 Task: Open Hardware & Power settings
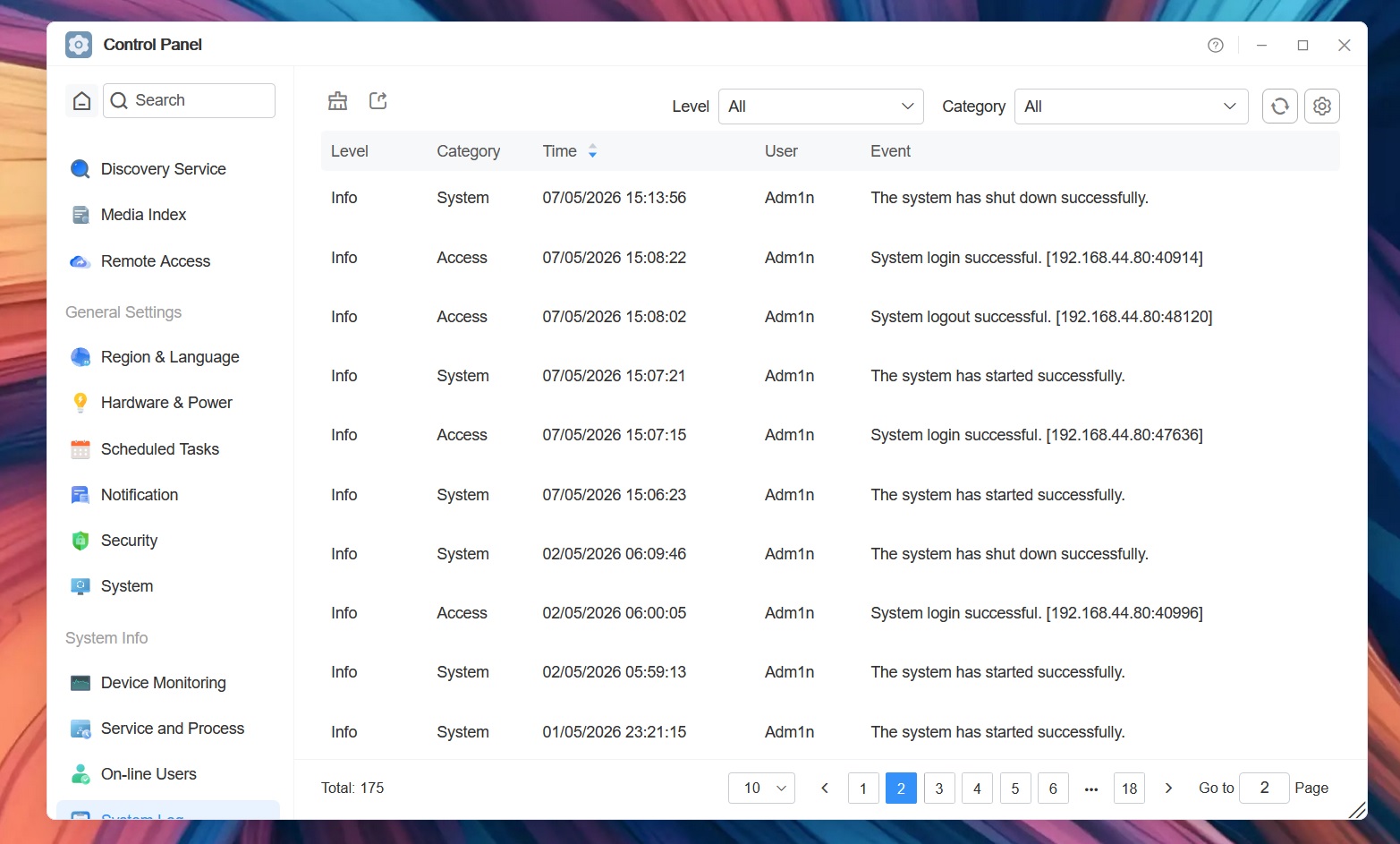pyautogui.click(x=166, y=403)
